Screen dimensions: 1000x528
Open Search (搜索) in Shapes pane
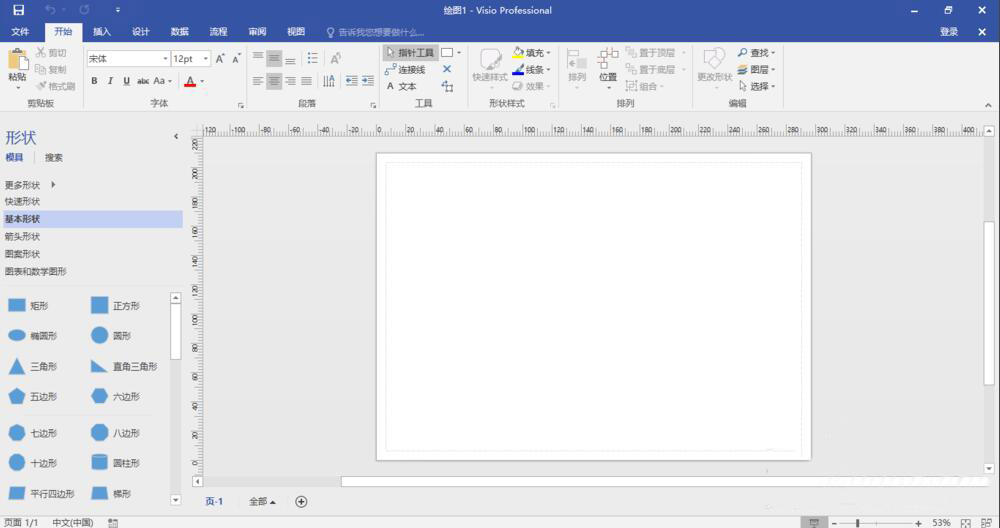point(54,158)
